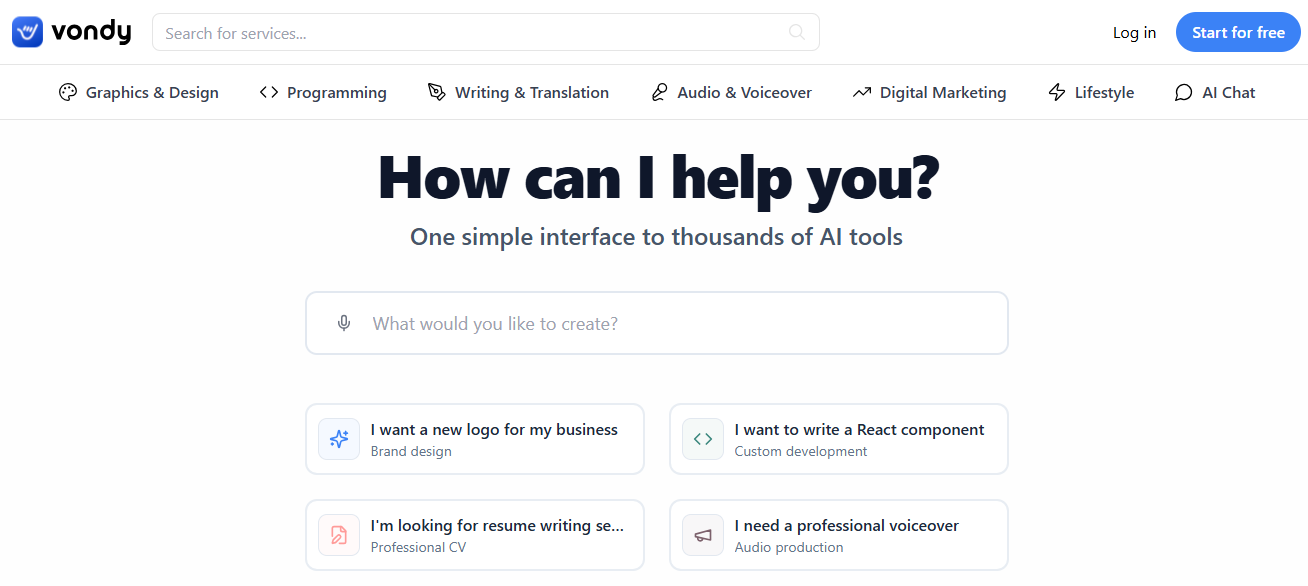
Task: Click the Log in link
Action: (1134, 33)
